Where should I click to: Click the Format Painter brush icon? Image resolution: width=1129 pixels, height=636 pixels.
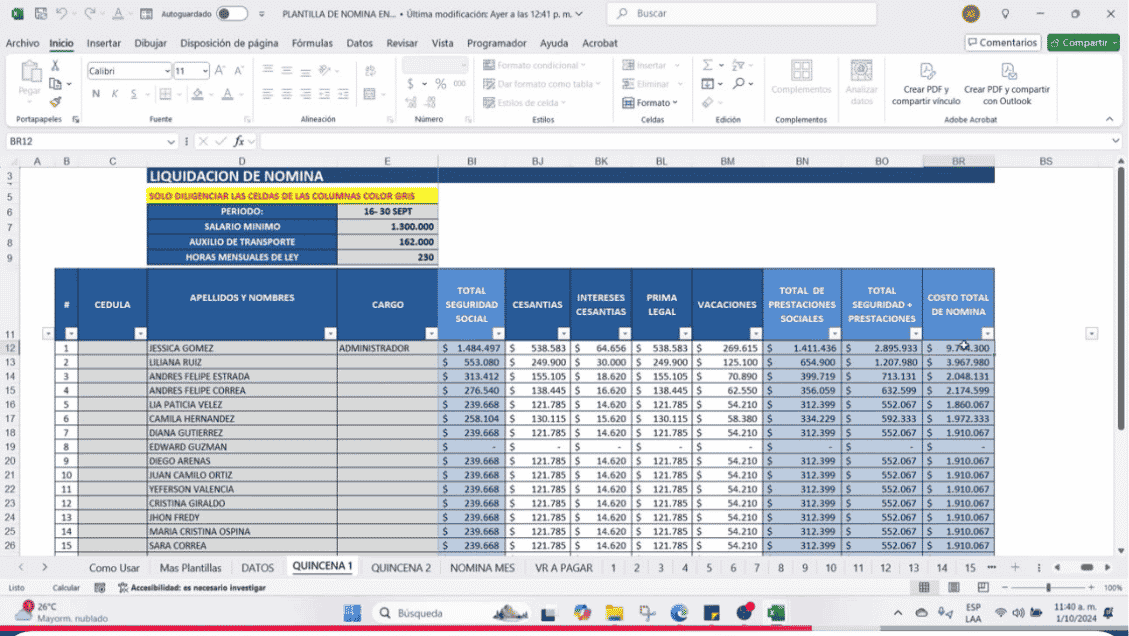point(55,102)
